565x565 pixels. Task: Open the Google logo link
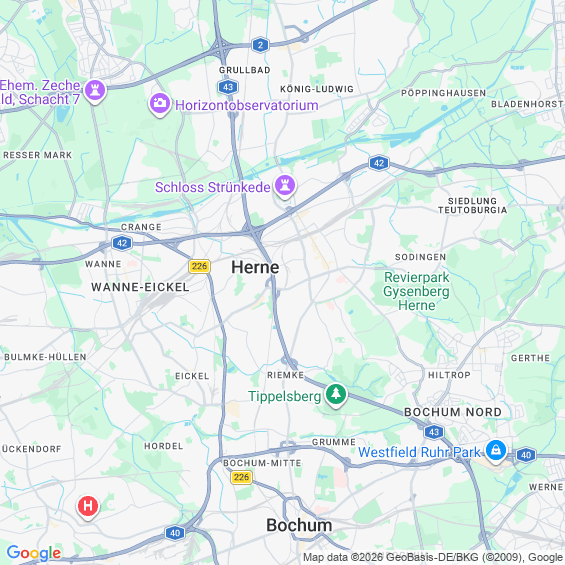coord(34,553)
